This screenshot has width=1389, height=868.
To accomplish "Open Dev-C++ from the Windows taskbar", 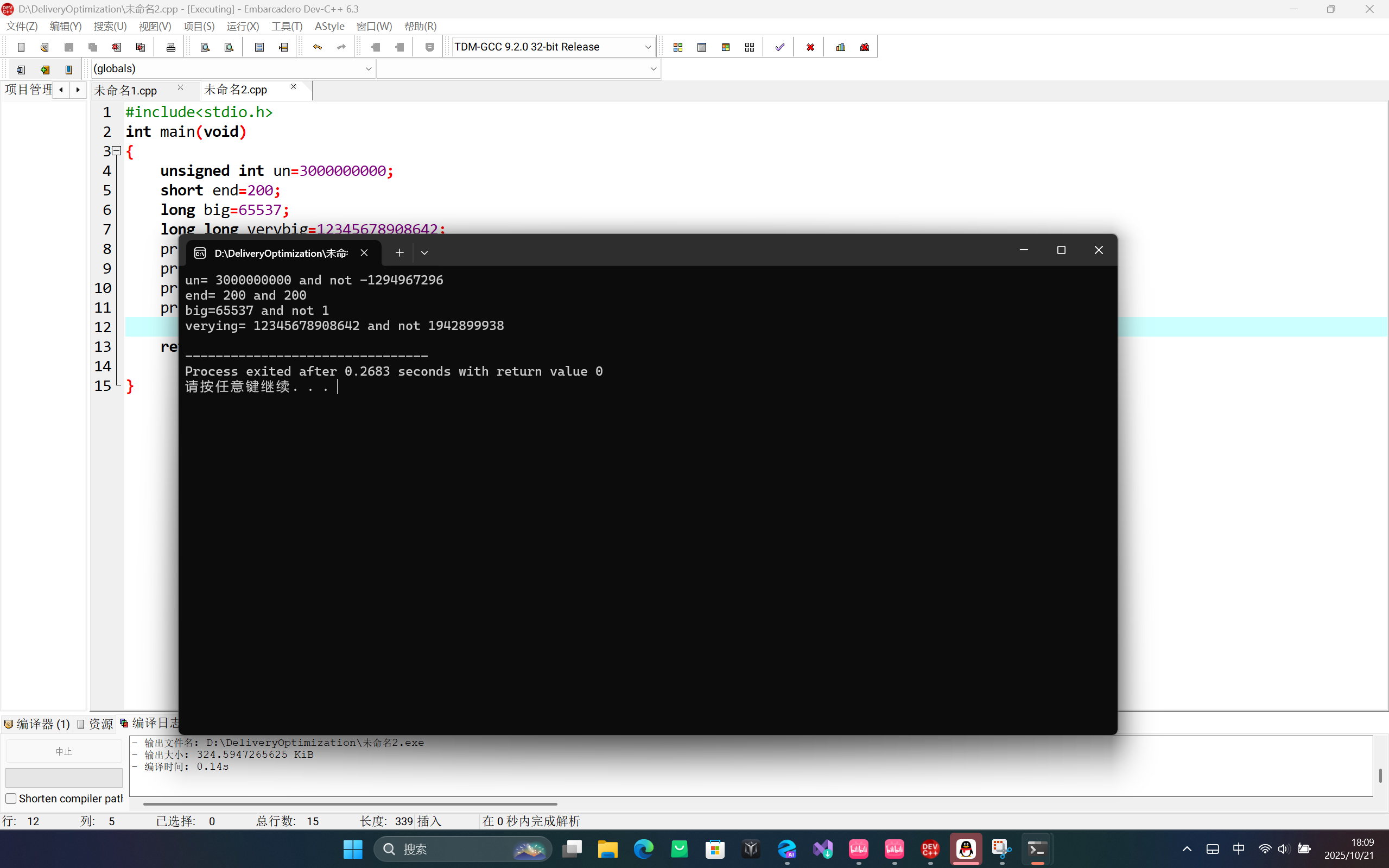I will 930,849.
